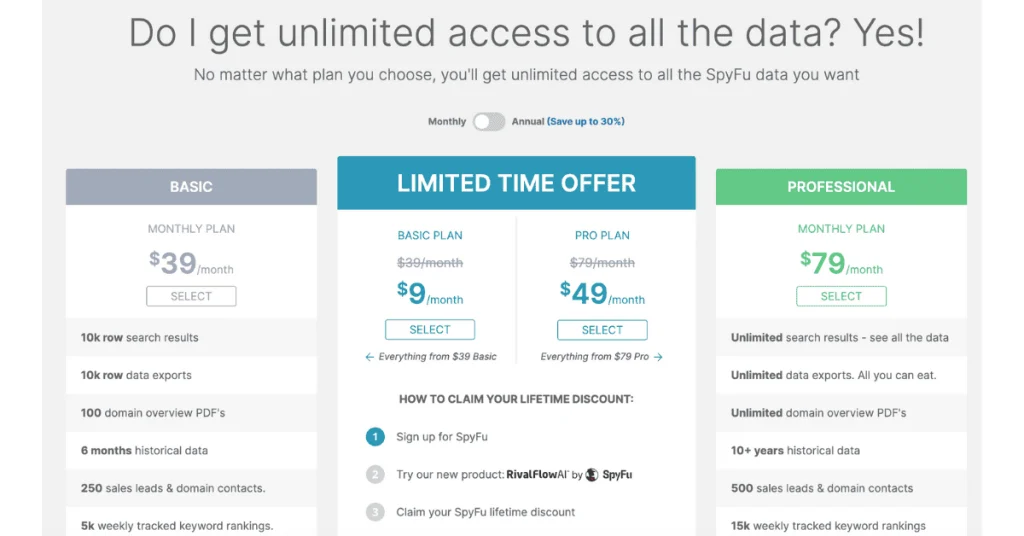Click the step 1 circle icon

pyautogui.click(x=375, y=437)
